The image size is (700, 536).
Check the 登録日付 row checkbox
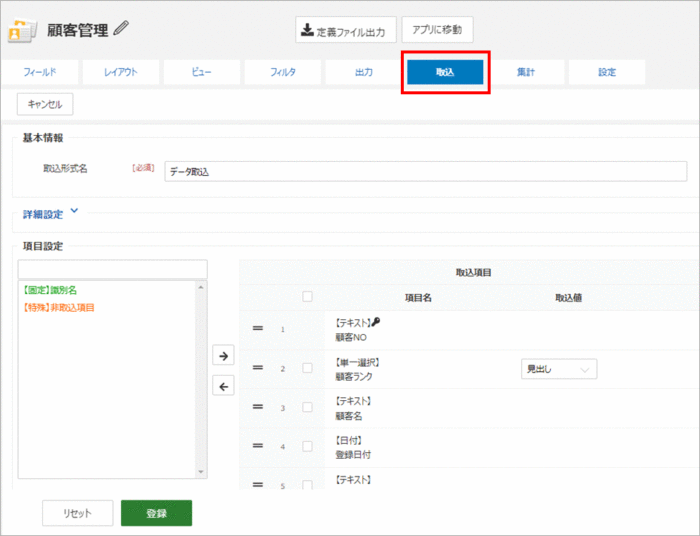coord(307,446)
